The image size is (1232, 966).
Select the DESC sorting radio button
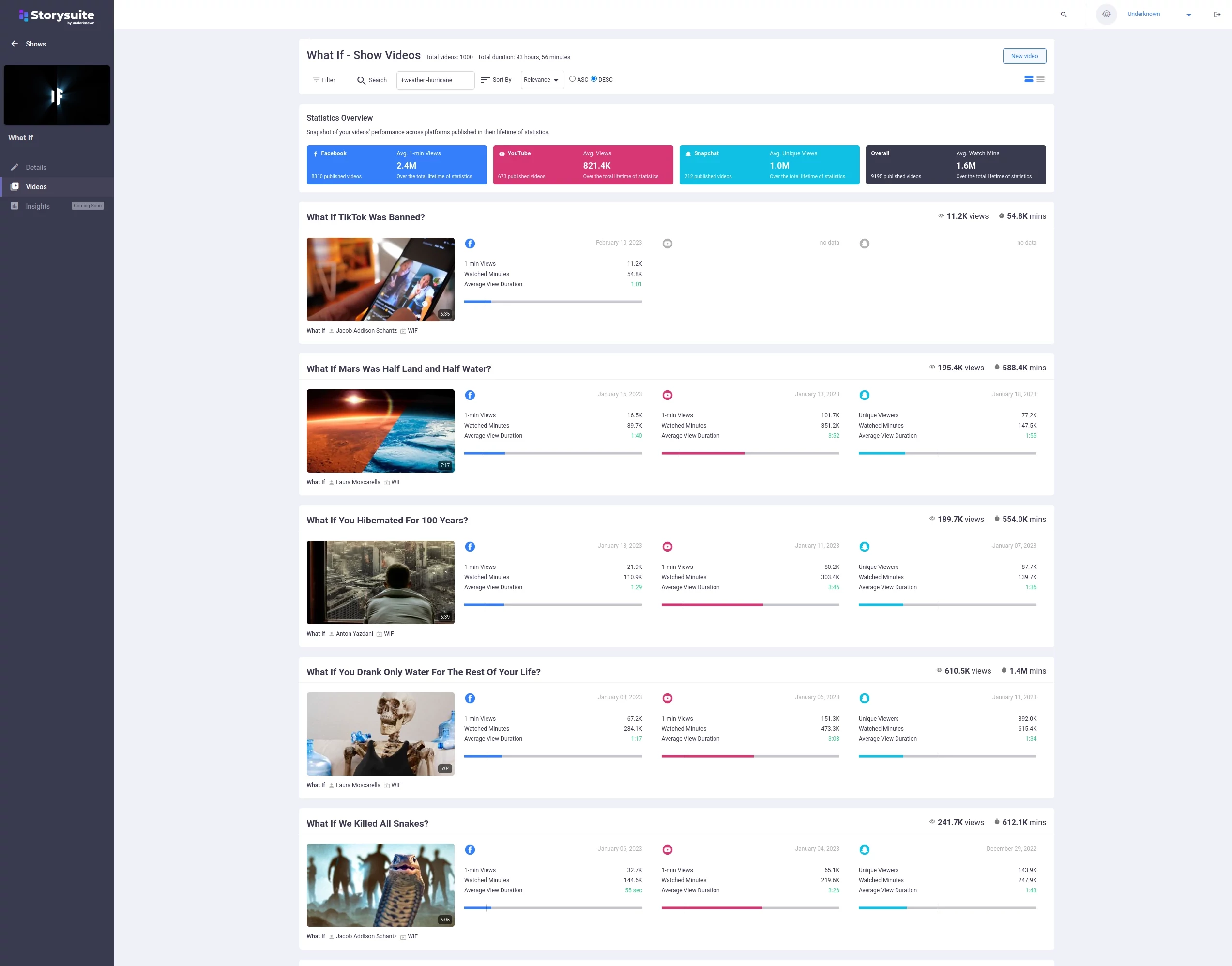pos(593,78)
